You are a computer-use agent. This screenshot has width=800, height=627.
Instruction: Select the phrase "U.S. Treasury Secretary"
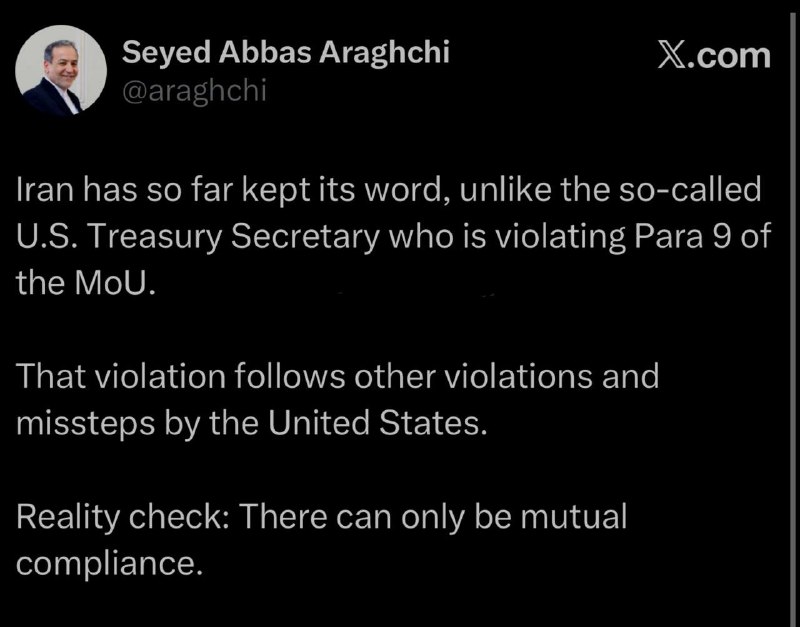coord(198,238)
